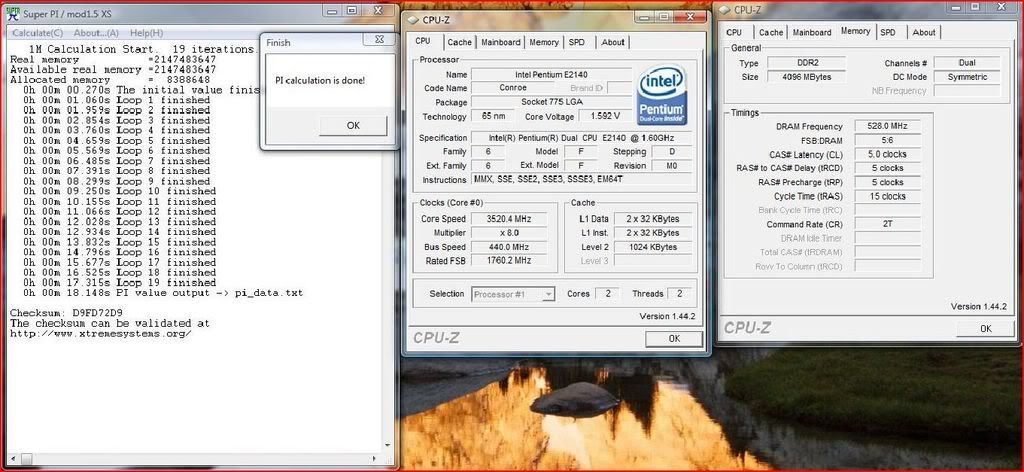Click OK in the right CPU-Z memory window
This screenshot has height=472, width=1024.
click(985, 328)
